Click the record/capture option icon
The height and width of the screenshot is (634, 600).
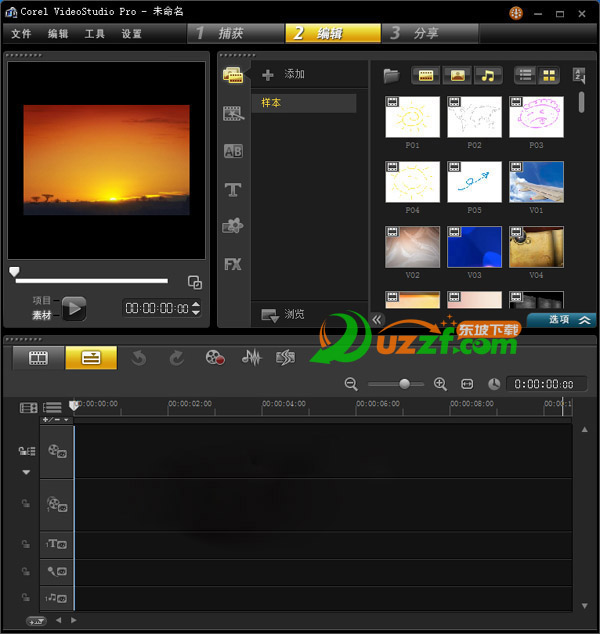coord(214,357)
